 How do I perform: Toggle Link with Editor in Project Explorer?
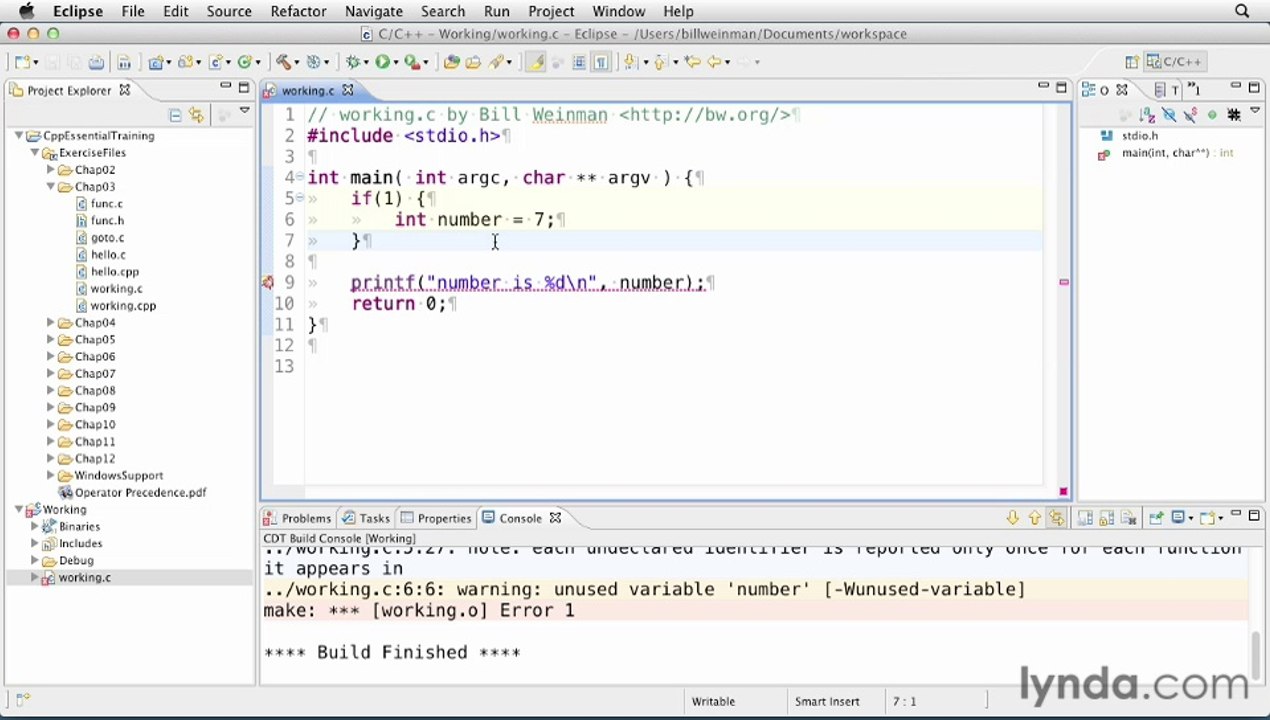click(x=196, y=115)
